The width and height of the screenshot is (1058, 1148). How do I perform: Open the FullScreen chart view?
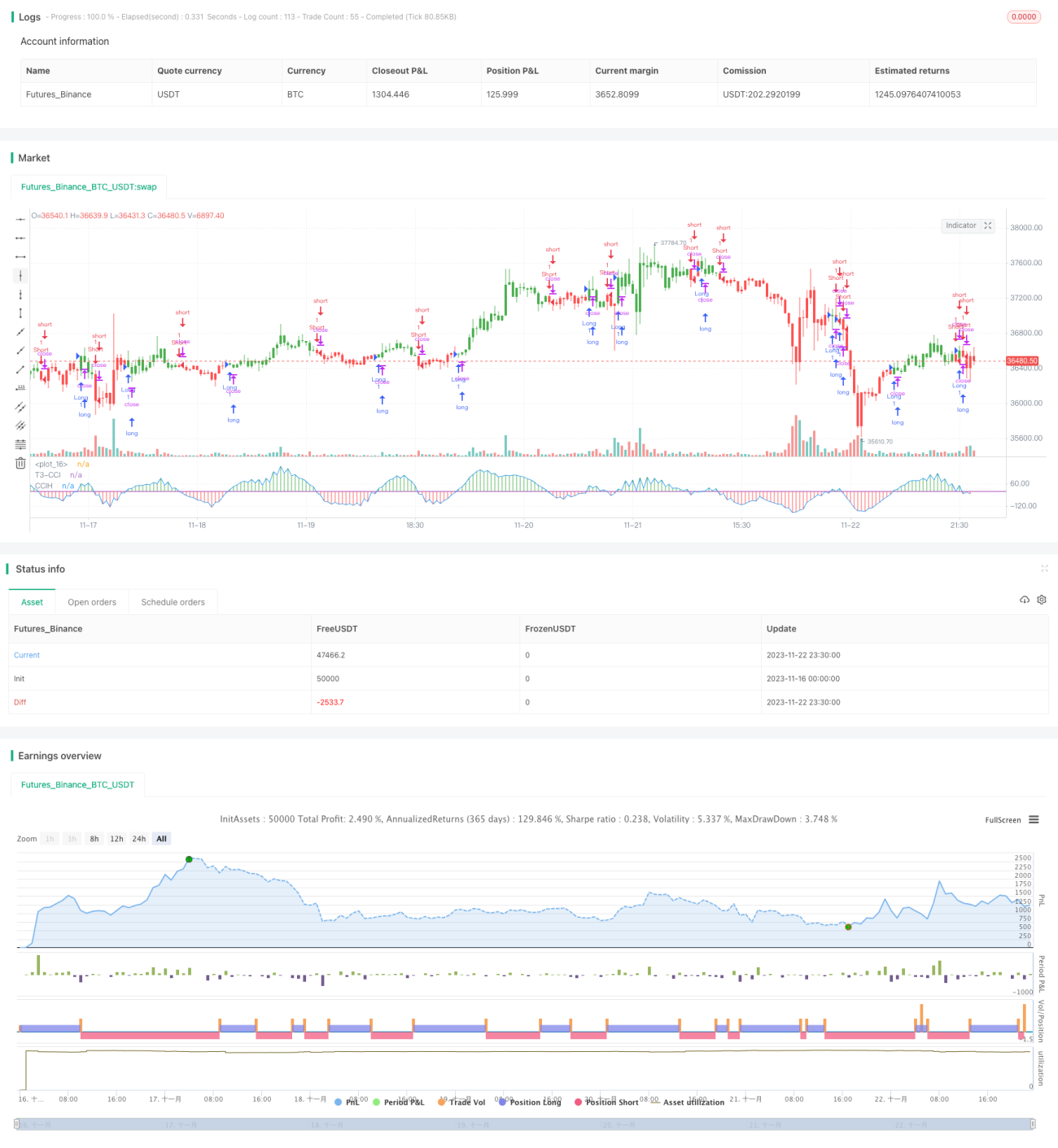(1003, 820)
